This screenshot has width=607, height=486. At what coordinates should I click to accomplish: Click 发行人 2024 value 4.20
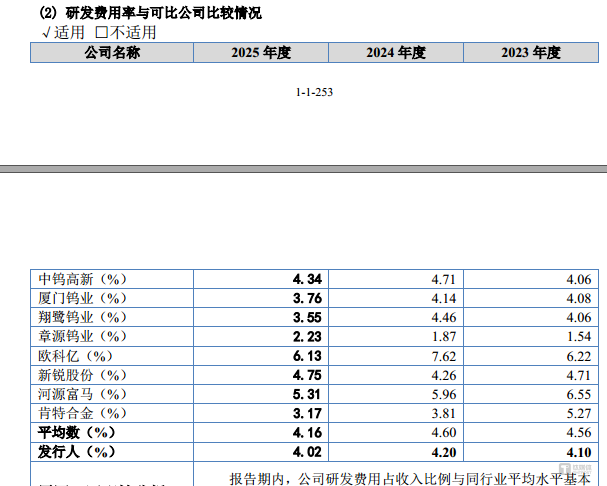(444, 452)
